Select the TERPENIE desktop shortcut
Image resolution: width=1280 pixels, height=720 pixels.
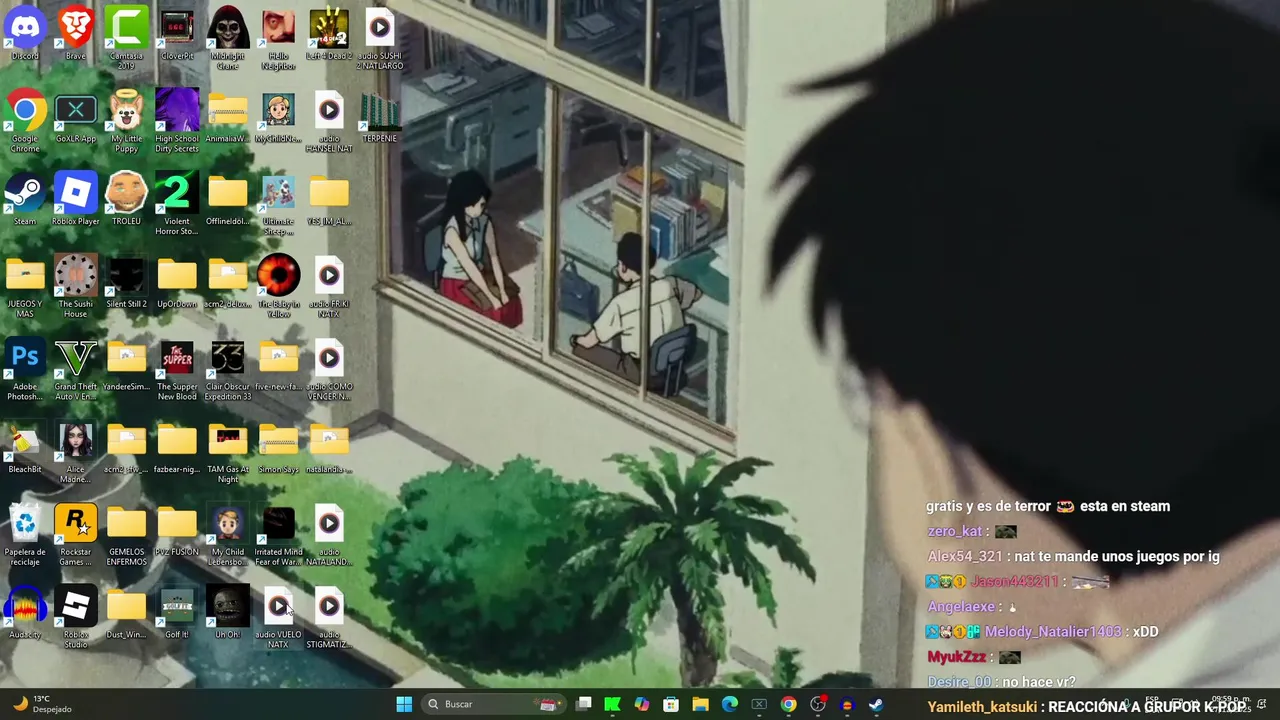(x=380, y=118)
